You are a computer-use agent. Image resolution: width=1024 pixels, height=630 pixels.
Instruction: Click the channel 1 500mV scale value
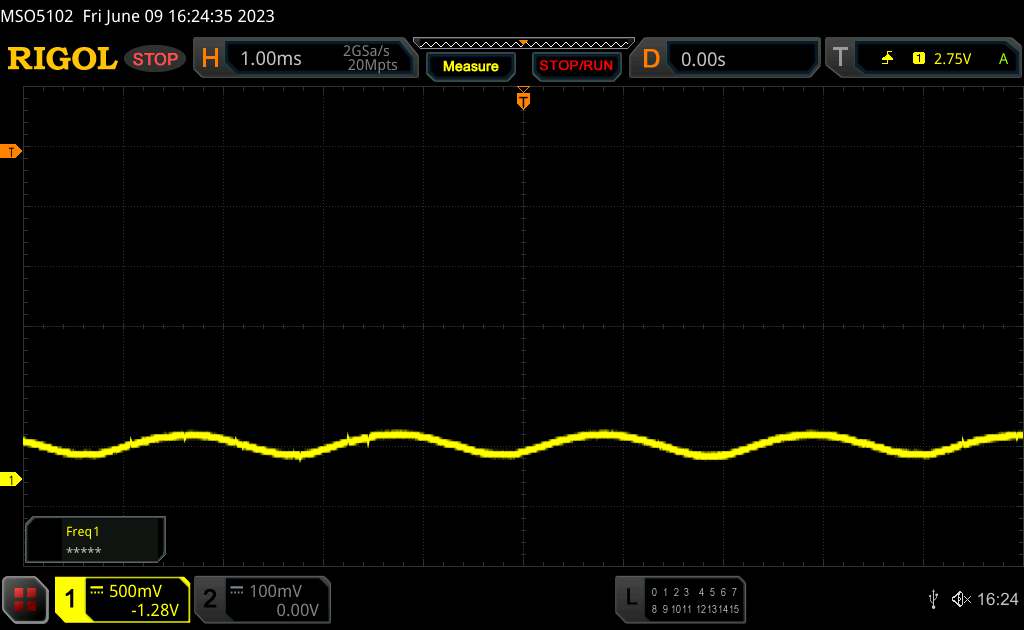coord(135,591)
